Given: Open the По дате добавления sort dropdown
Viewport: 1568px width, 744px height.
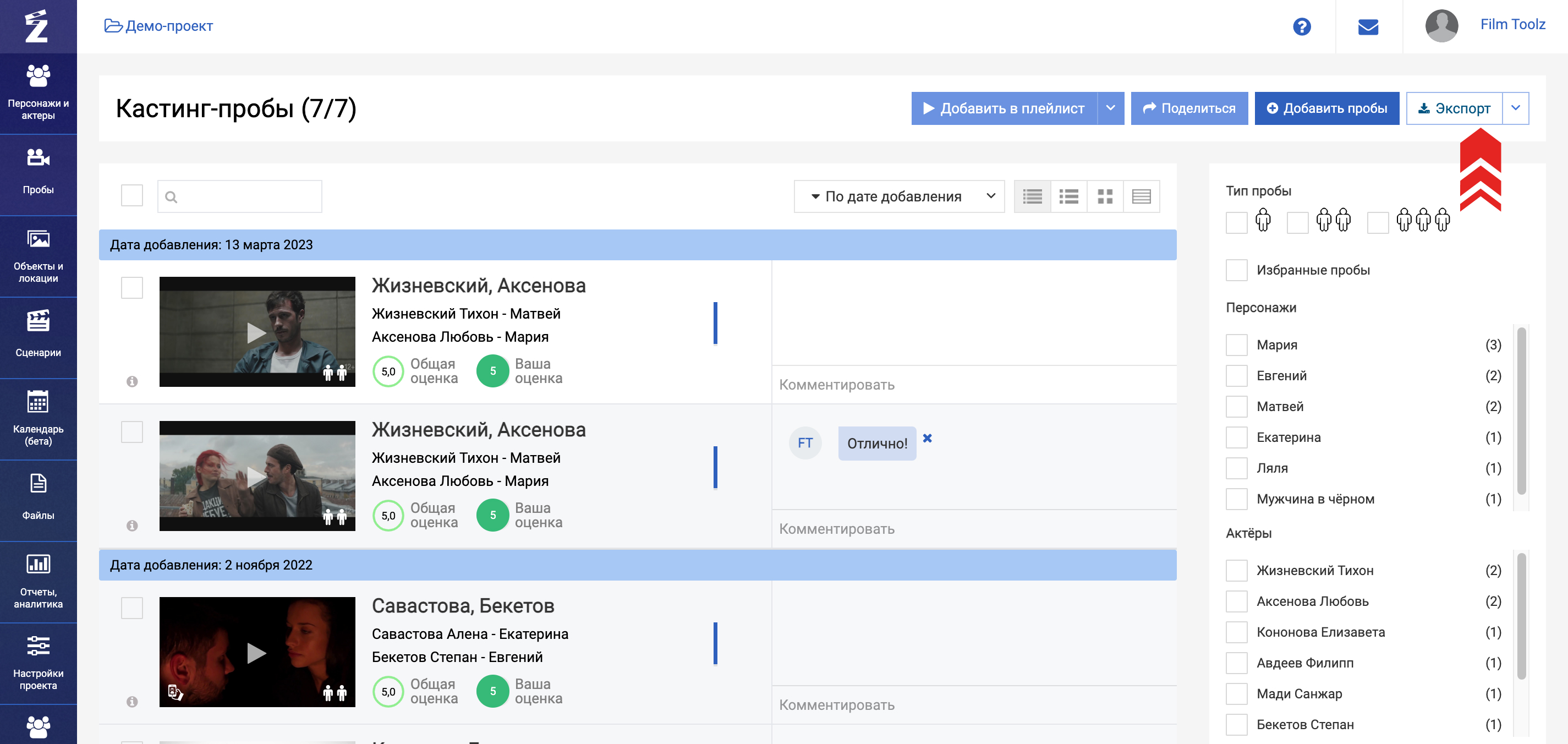Looking at the screenshot, I should (x=899, y=196).
